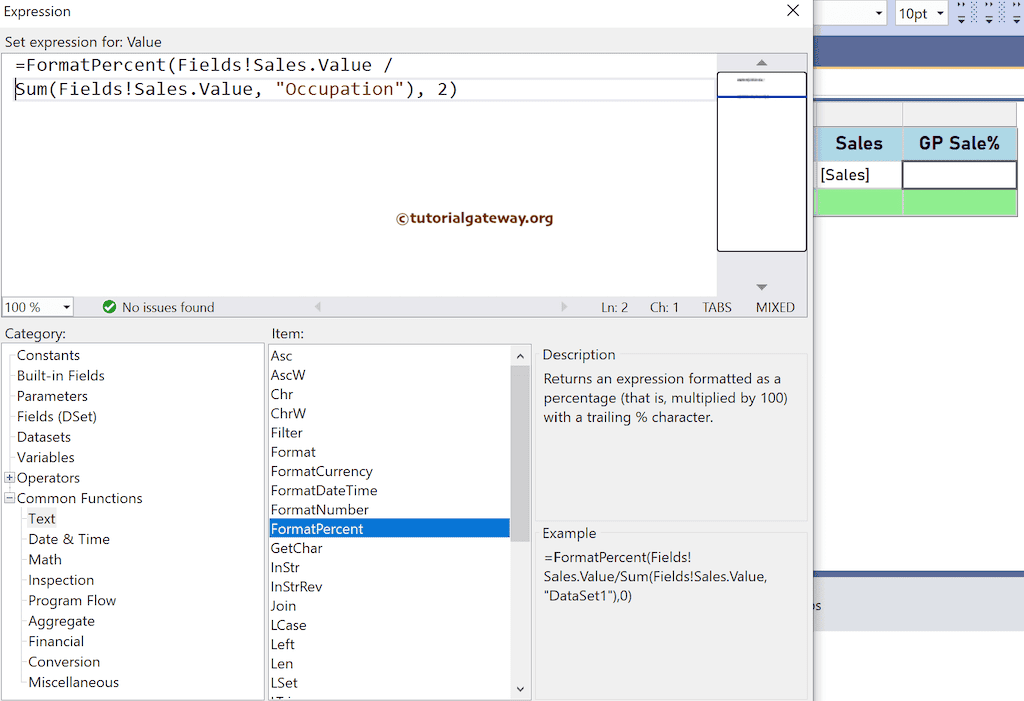
Task: Click the MIXED line ending indicator
Action: (775, 307)
